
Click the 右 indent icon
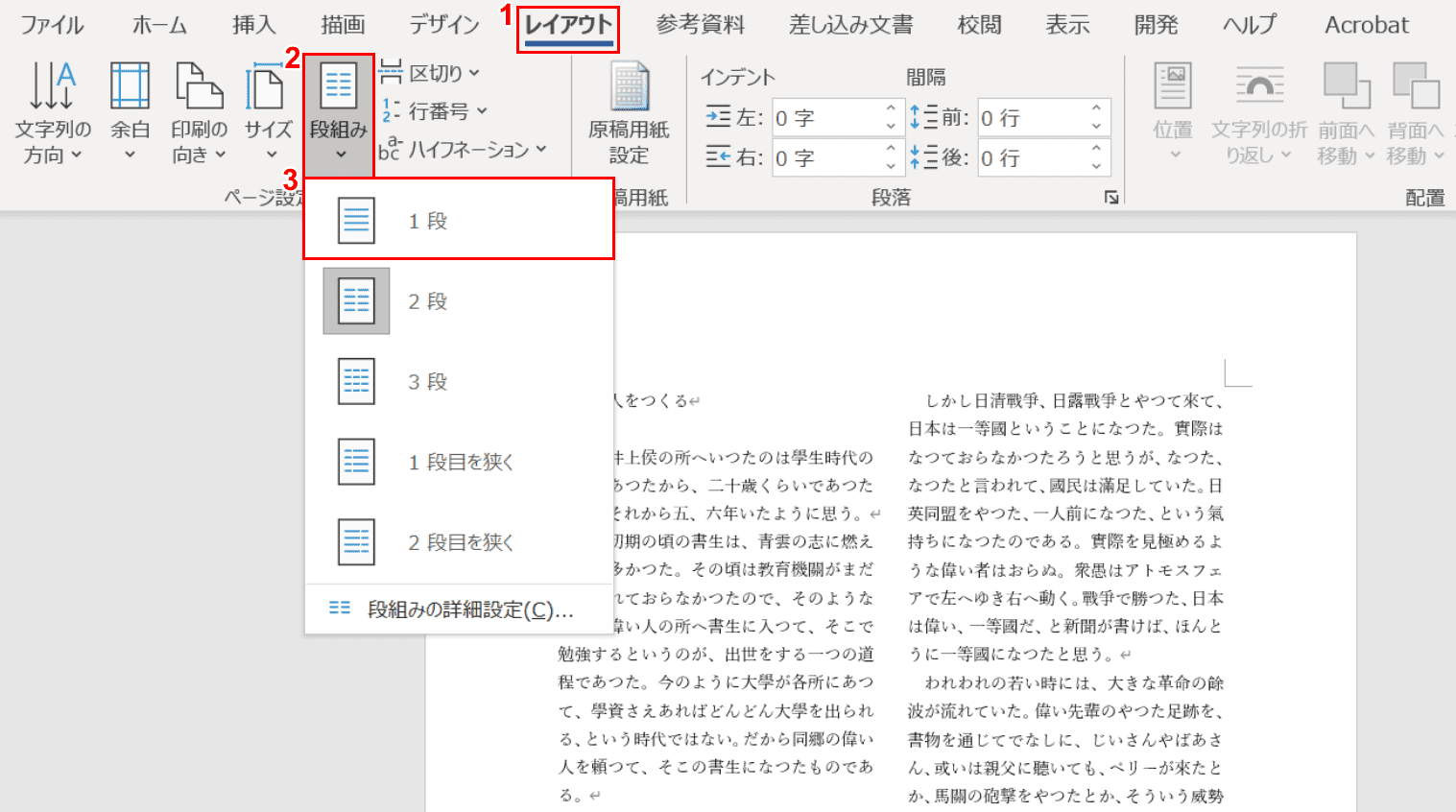pos(718,156)
